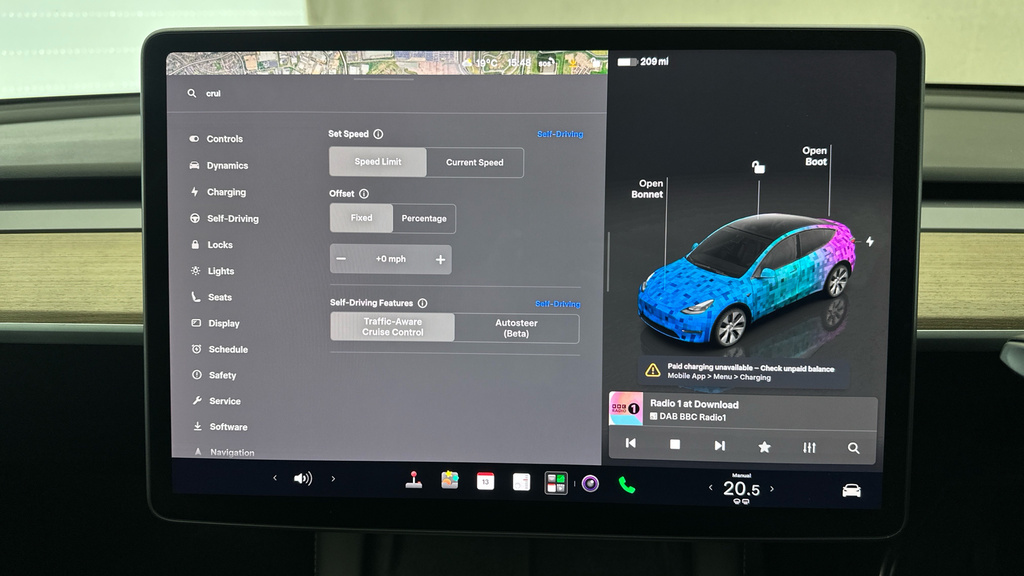Open the green Phone app

[x=626, y=485]
